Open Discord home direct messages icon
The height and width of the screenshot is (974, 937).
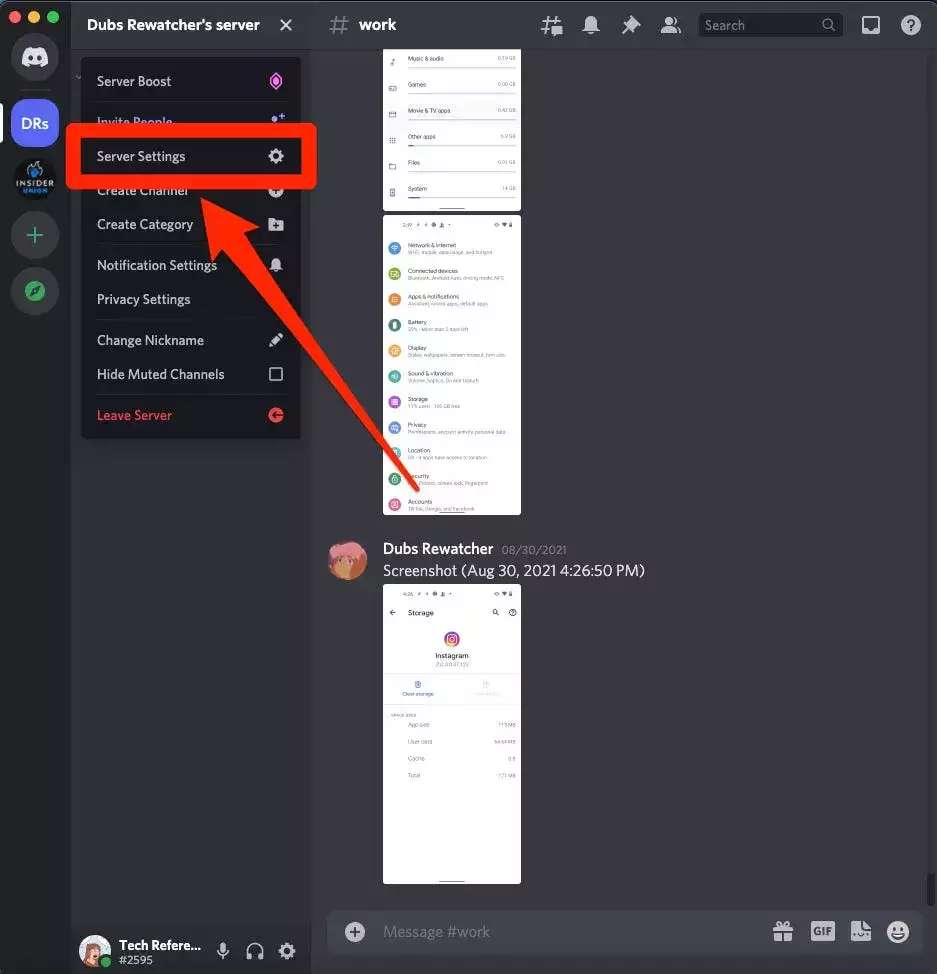[35, 58]
